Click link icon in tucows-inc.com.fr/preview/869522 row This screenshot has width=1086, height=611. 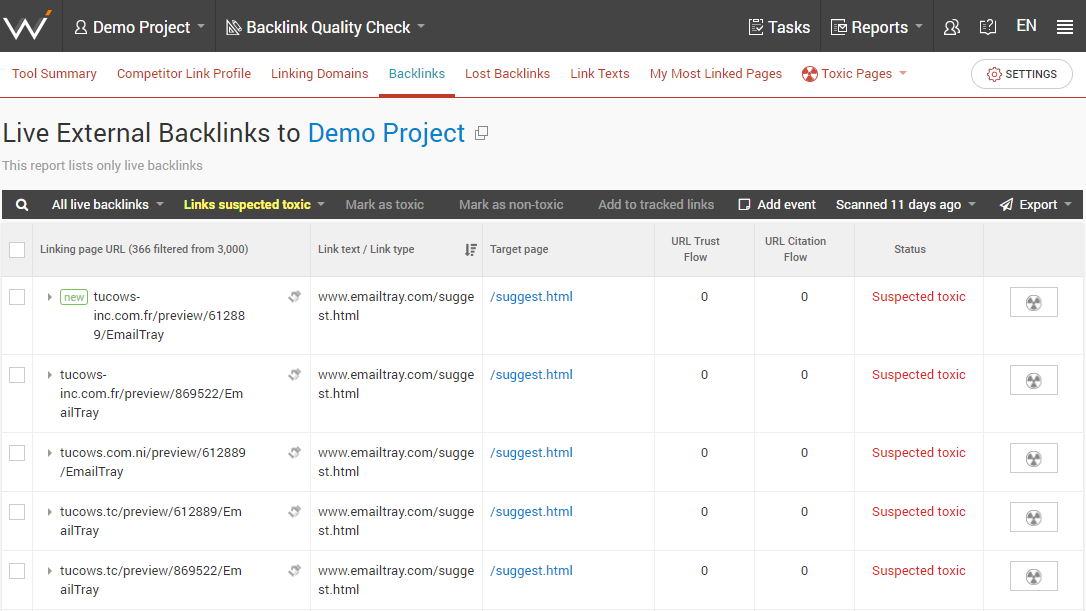tap(294, 375)
